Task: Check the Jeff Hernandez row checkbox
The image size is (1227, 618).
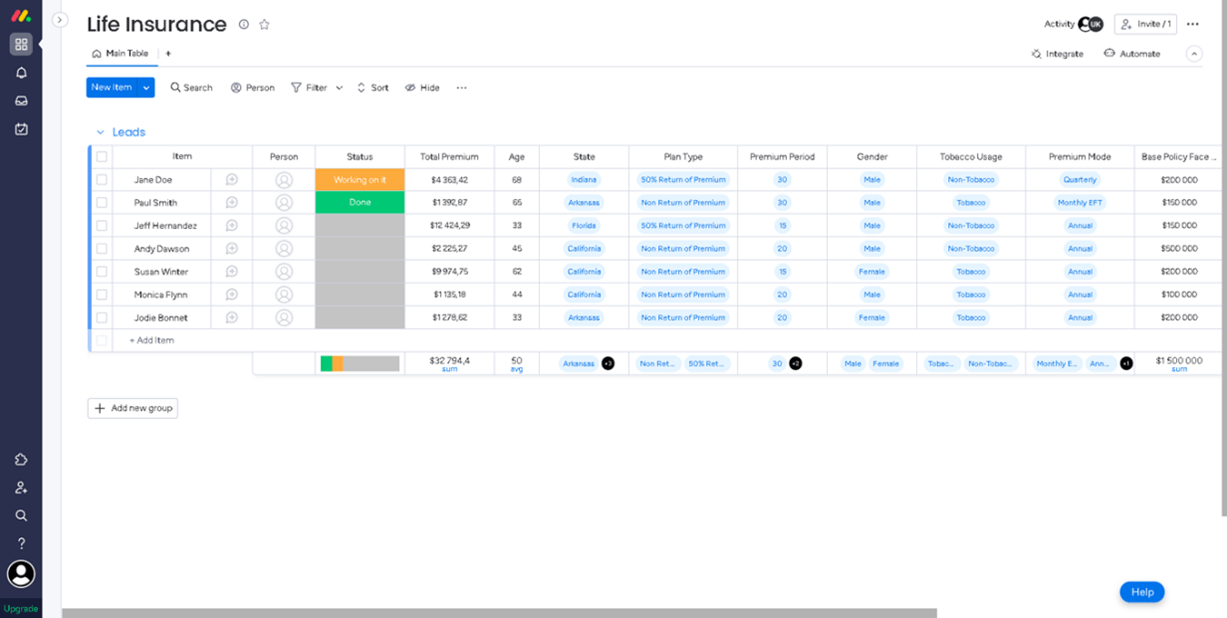Action: [x=102, y=226]
